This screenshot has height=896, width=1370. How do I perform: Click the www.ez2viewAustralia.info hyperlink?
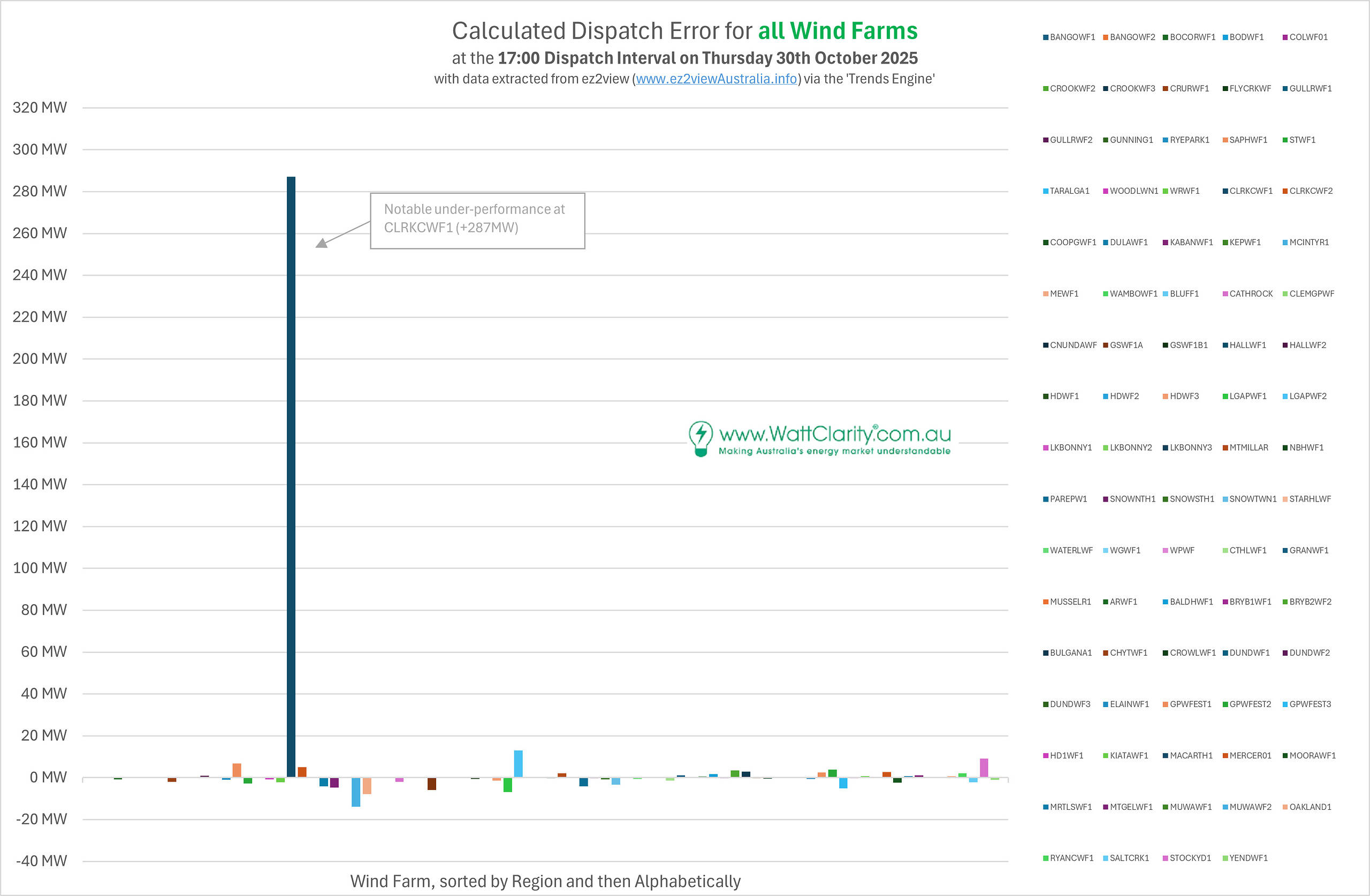pyautogui.click(x=716, y=79)
